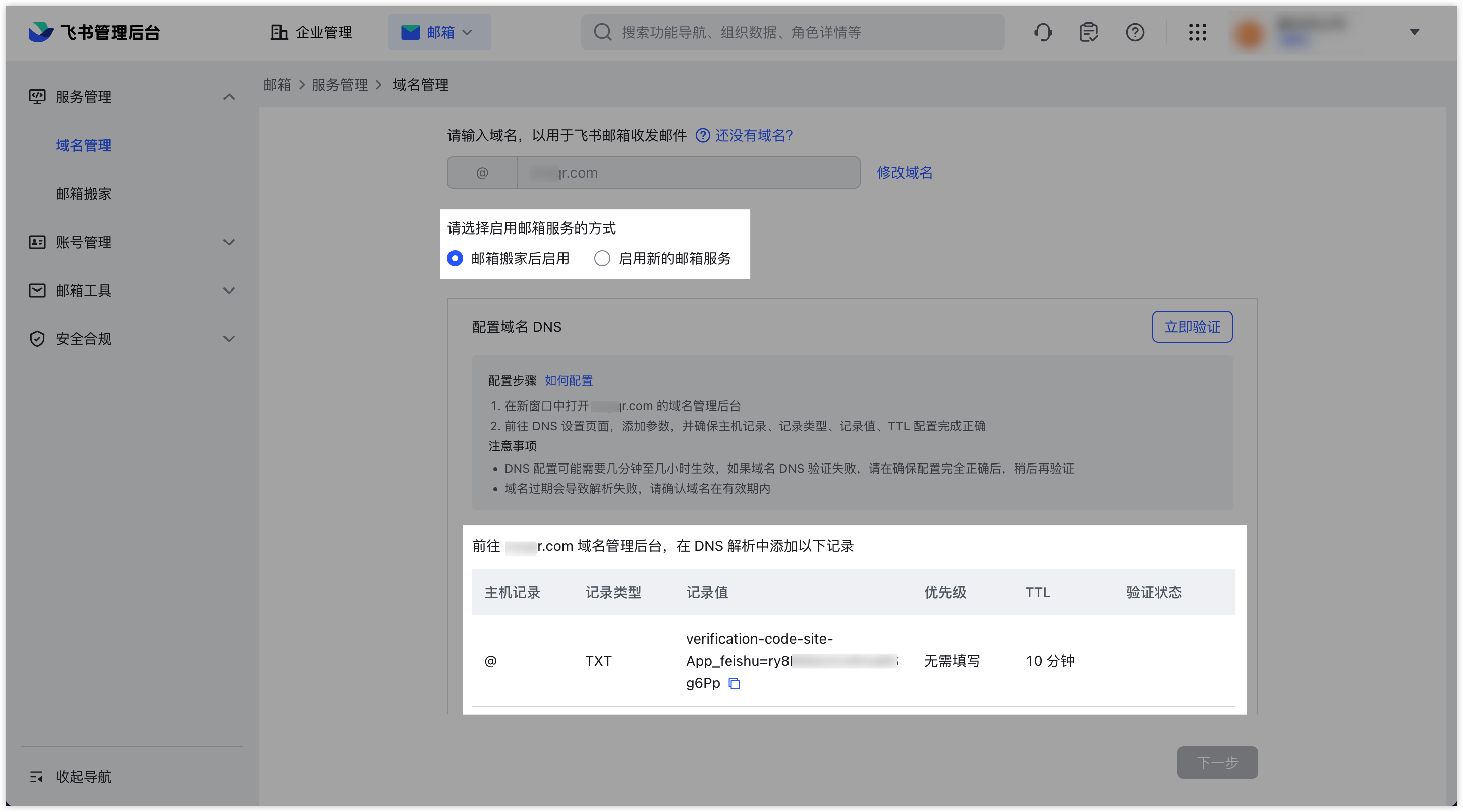Click the TTL column header

[1038, 592]
